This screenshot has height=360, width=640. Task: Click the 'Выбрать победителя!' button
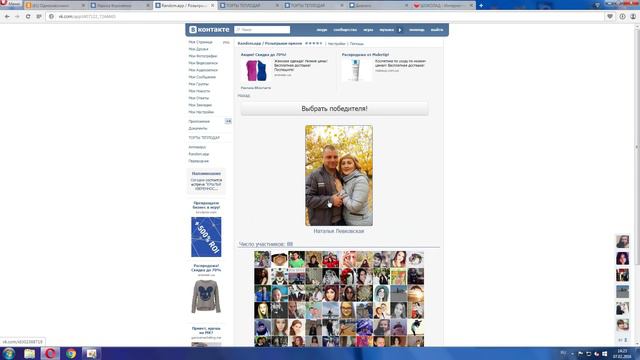point(334,109)
